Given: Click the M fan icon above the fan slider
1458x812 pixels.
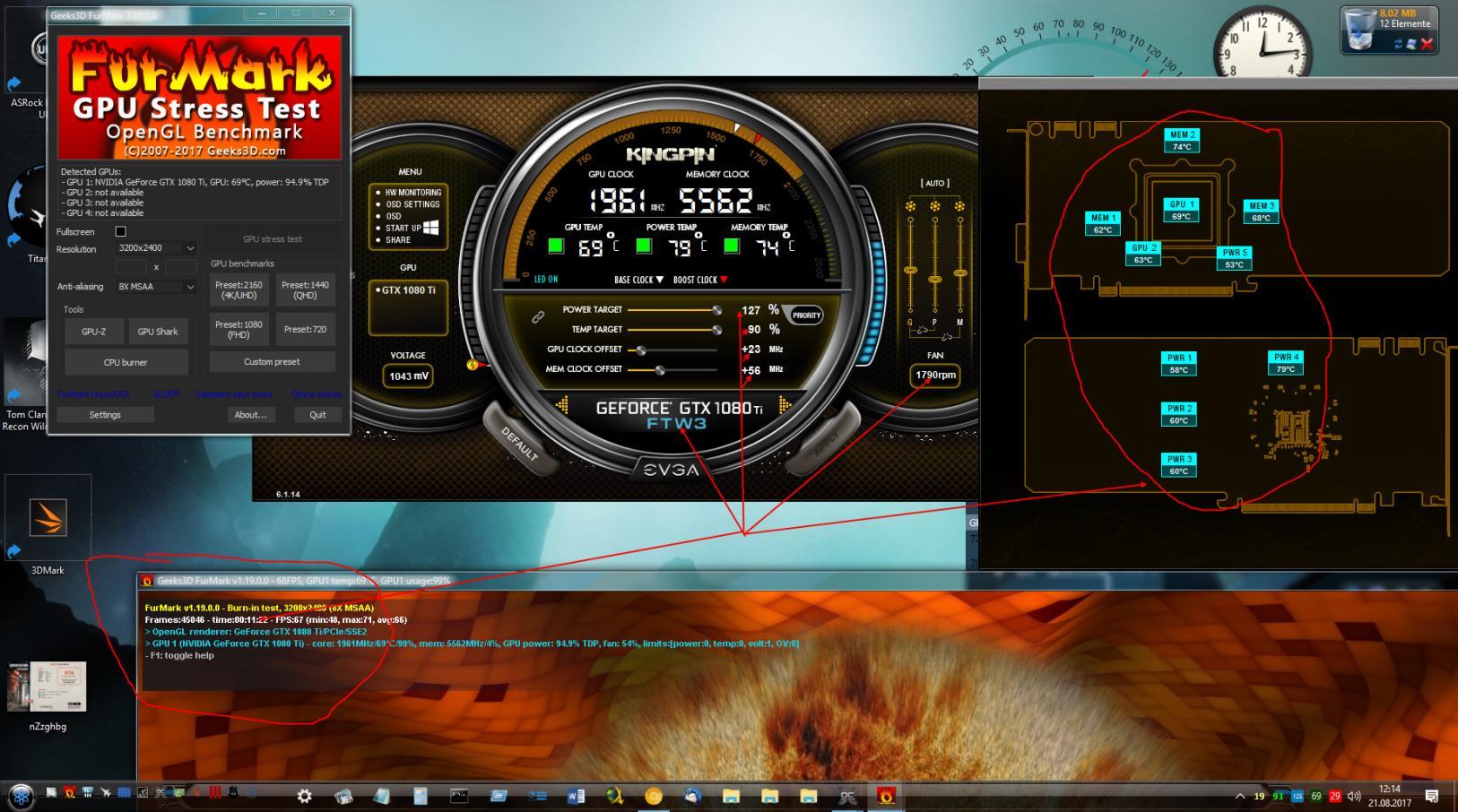Looking at the screenshot, I should coord(959,206).
